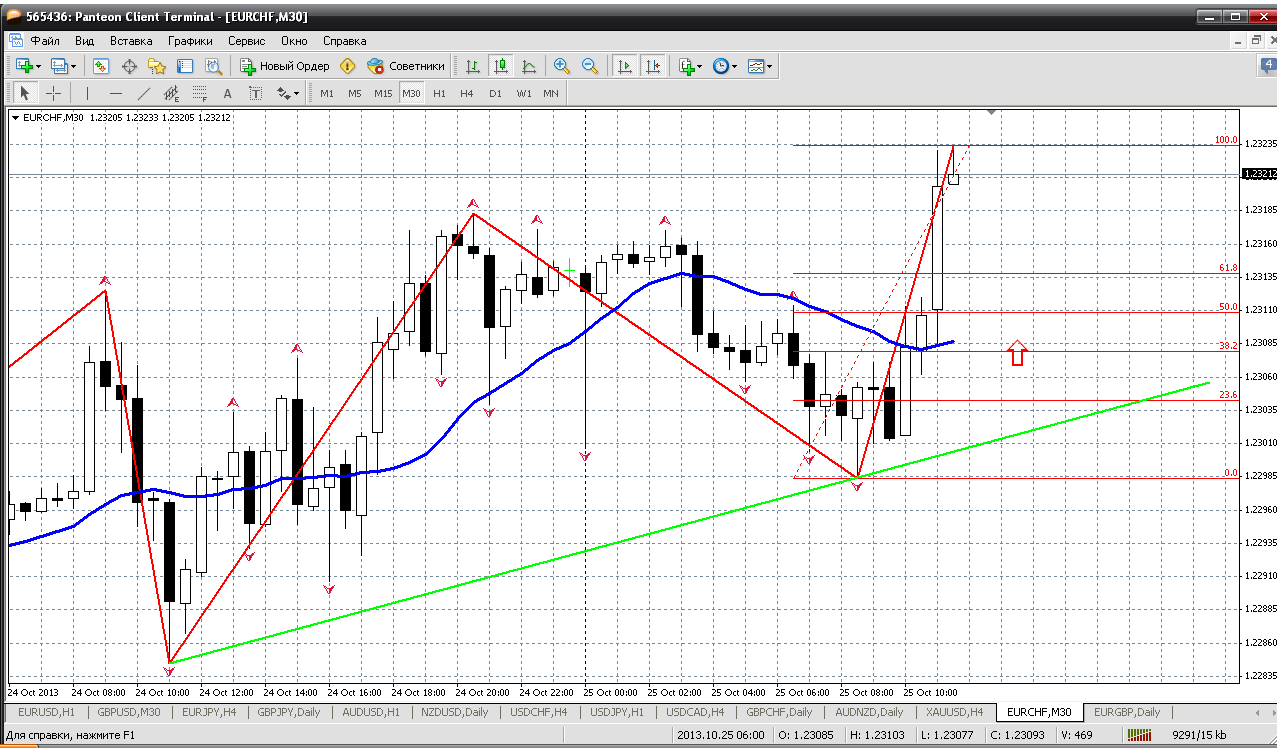Expand the new chart dropdown arrow

(38, 66)
